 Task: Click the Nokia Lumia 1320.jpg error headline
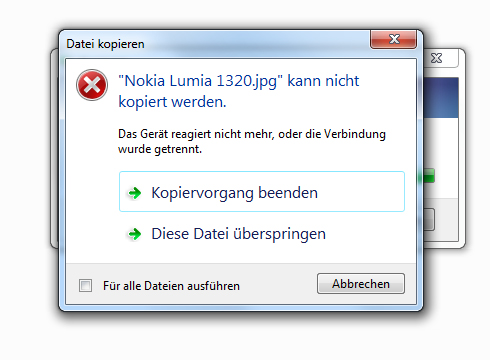coord(239,91)
